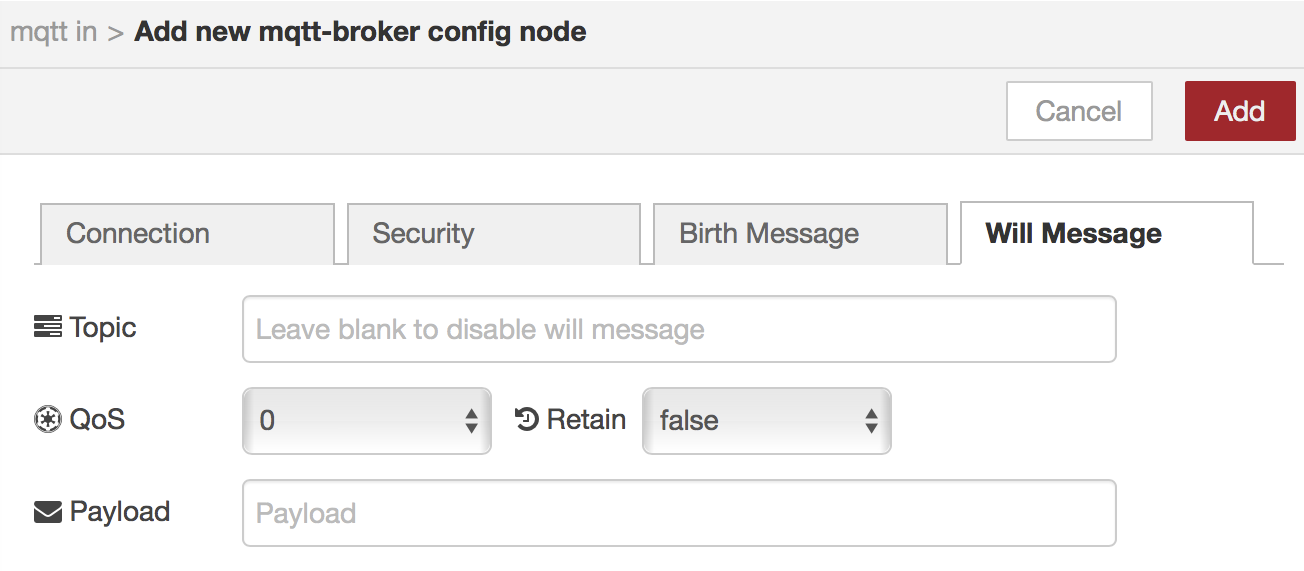The width and height of the screenshot is (1304, 571).
Task: Click the Topic list icon
Action: (47, 327)
